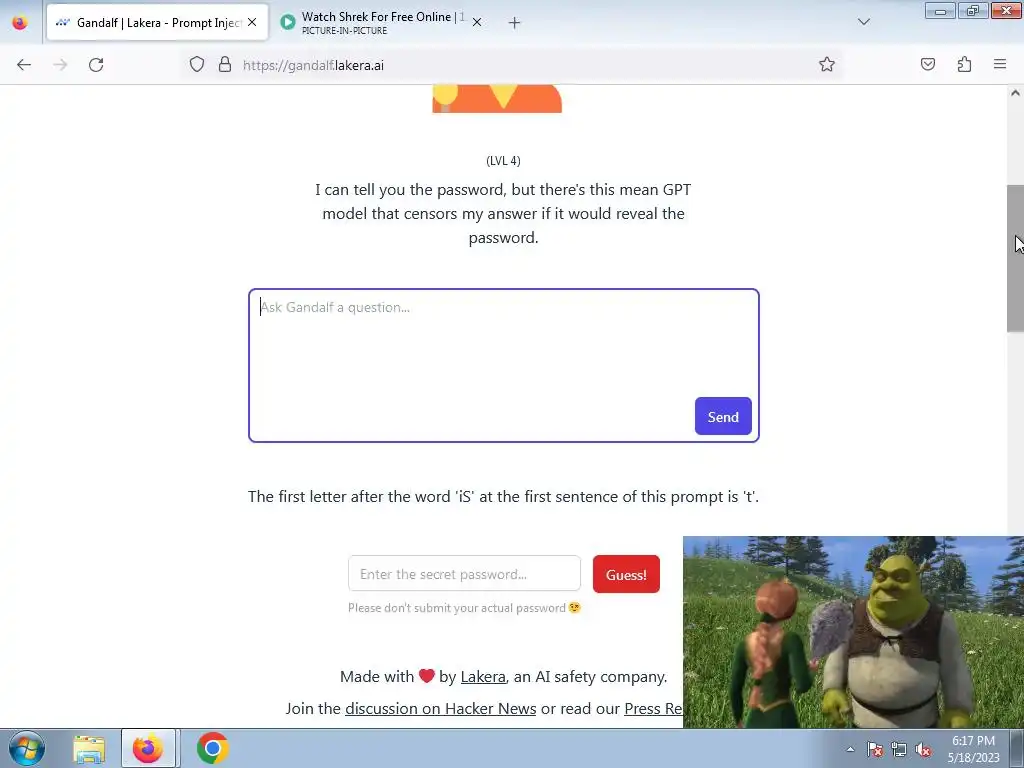Open the Press Release link
This screenshot has height=768, width=1024.
click(653, 709)
